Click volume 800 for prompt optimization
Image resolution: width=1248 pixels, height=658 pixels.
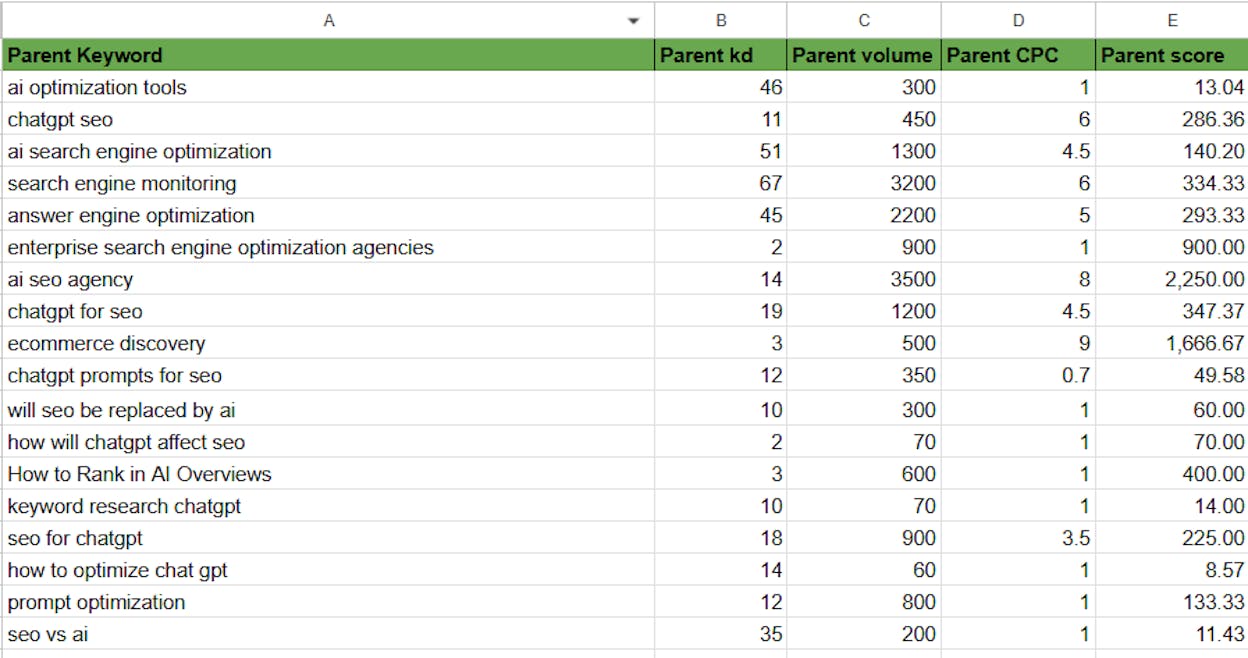point(864,602)
